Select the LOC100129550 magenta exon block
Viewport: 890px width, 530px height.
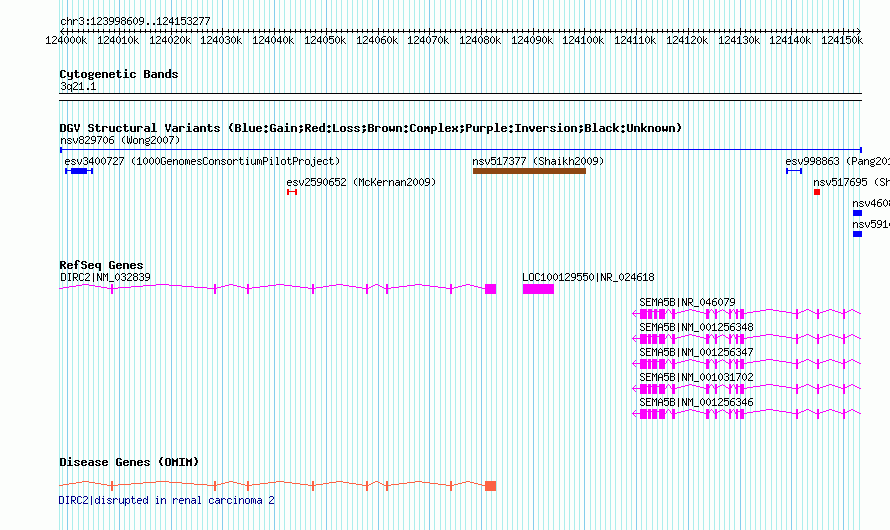pos(538,289)
